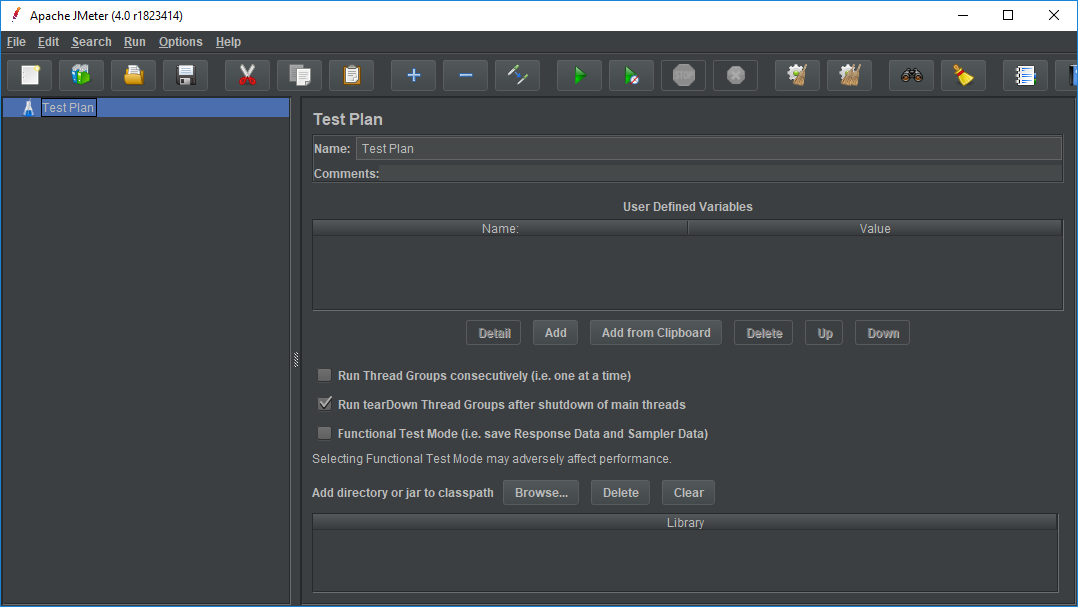
Task: Start the test with green play icon
Action: (579, 75)
